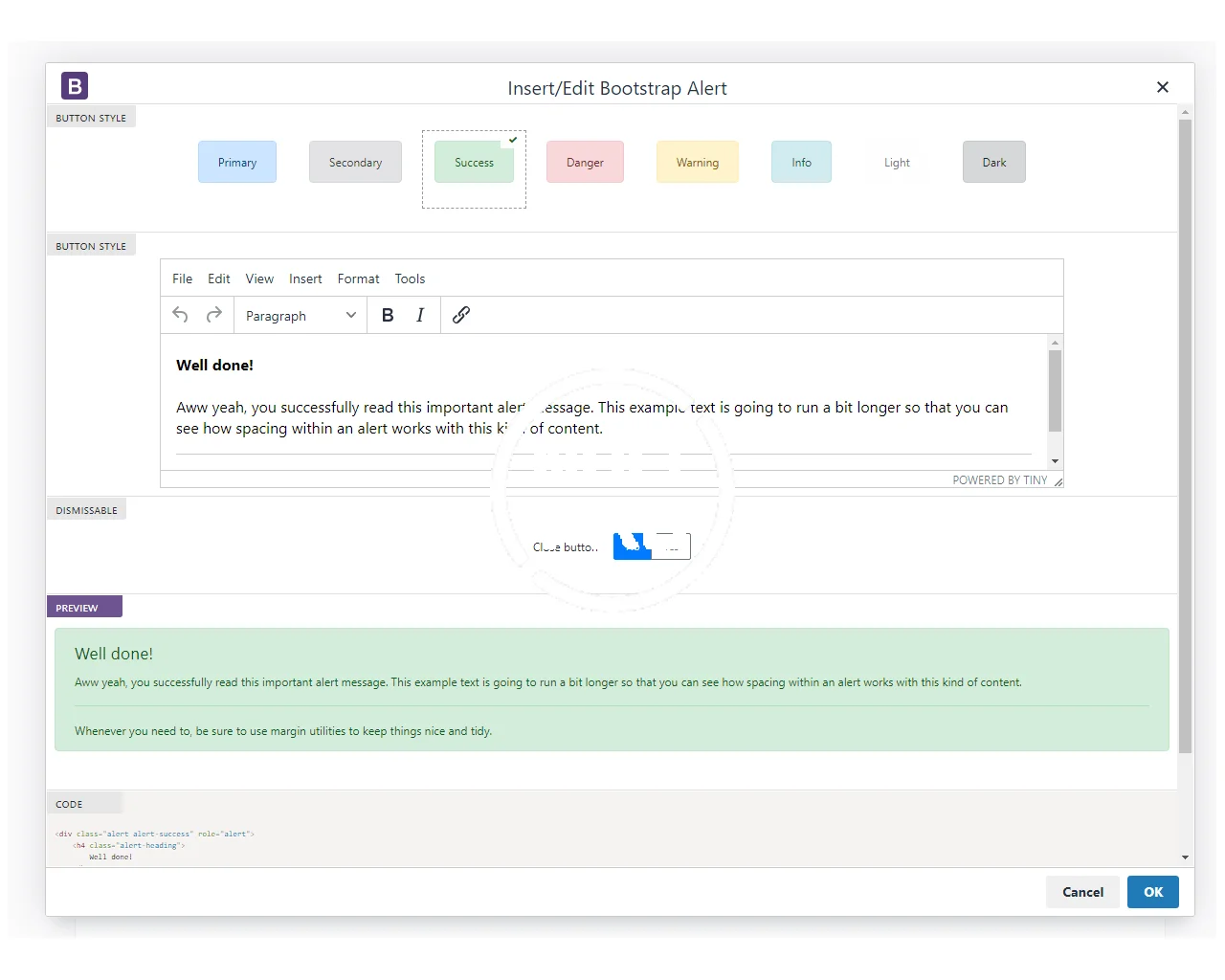
Task: Choose the Danger alert style
Action: click(x=585, y=163)
